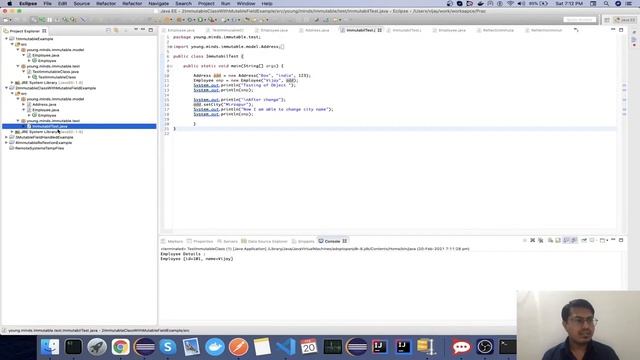
Task: Open the Calendar app in the Dock
Action: coord(309,347)
